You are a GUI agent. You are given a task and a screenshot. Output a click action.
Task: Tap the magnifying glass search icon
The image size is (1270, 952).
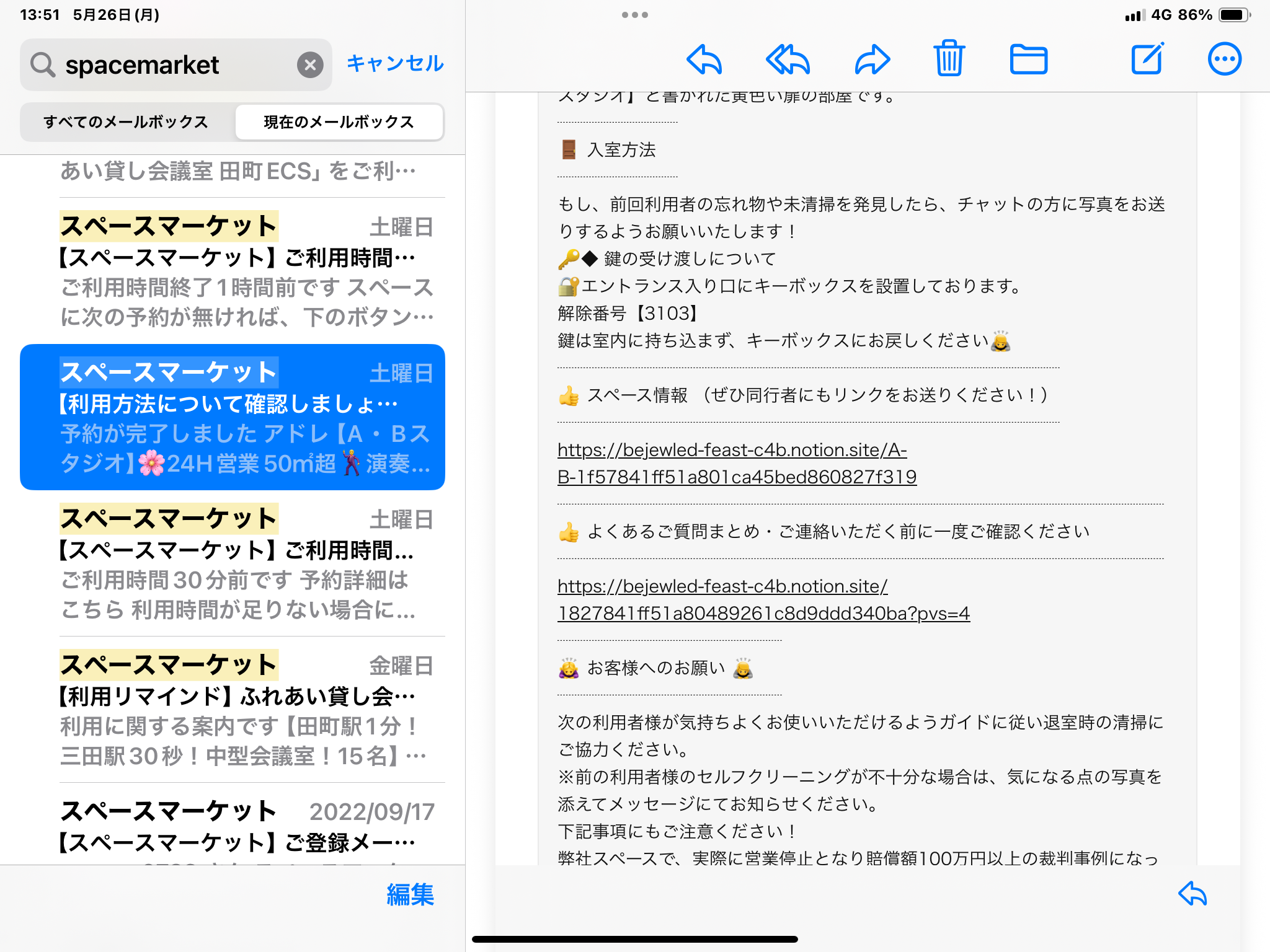(43, 64)
